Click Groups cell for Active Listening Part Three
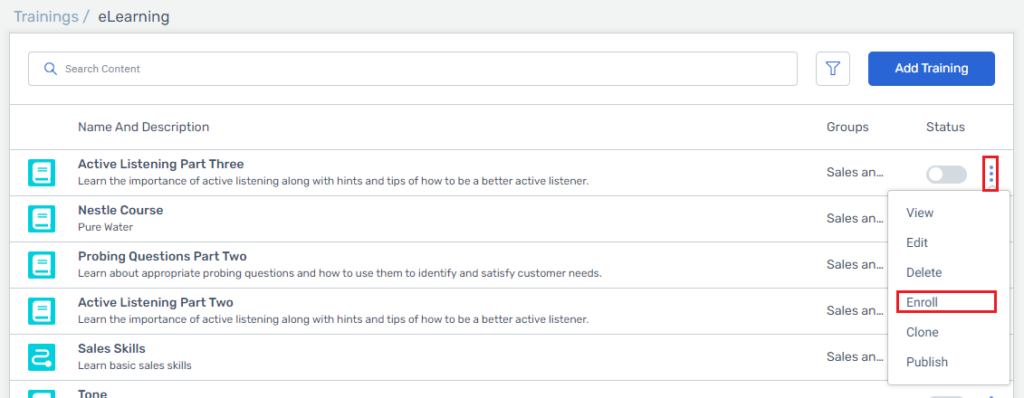This screenshot has width=1024, height=398. pyautogui.click(x=855, y=173)
